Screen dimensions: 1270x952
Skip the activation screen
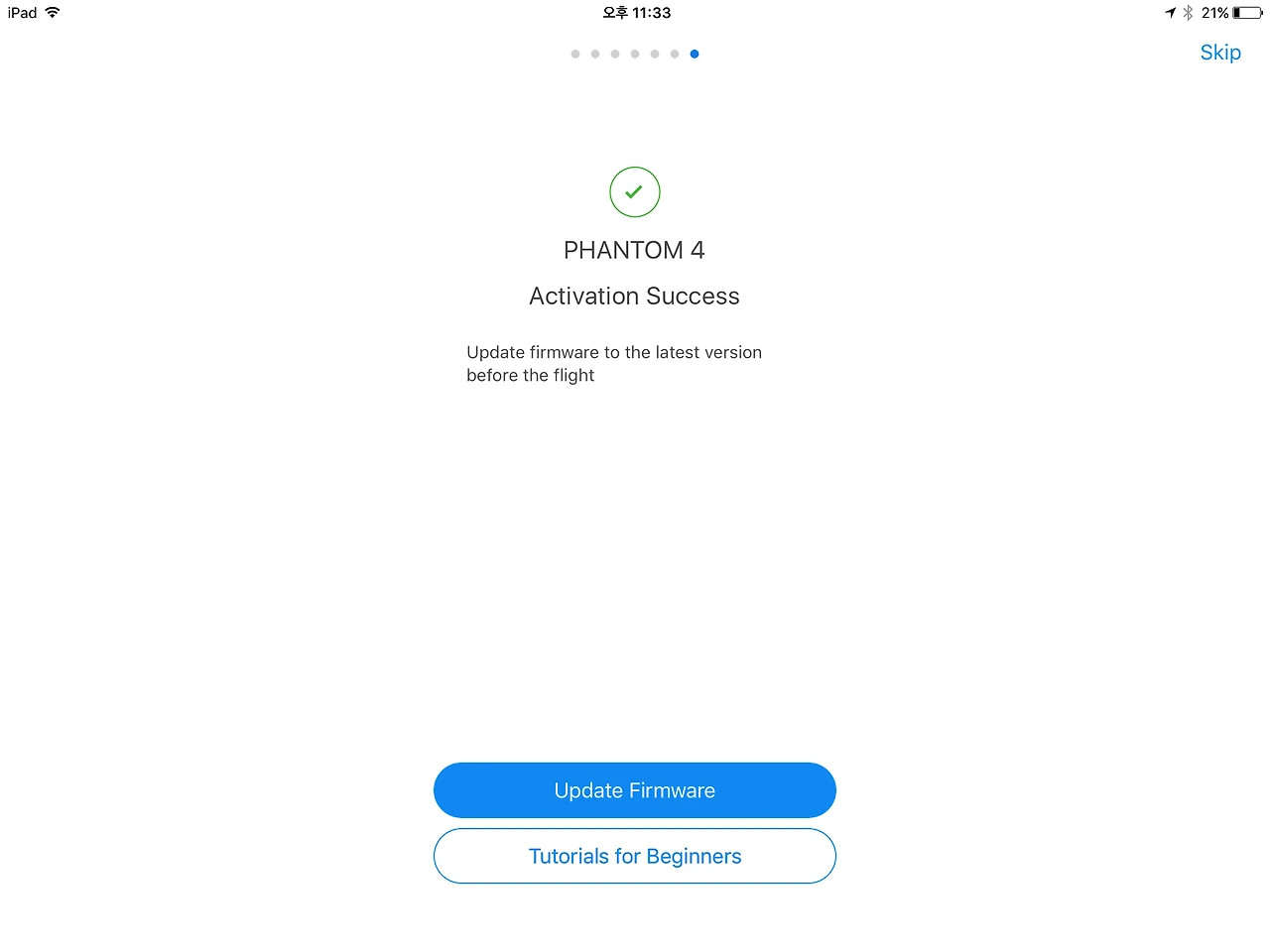point(1220,53)
